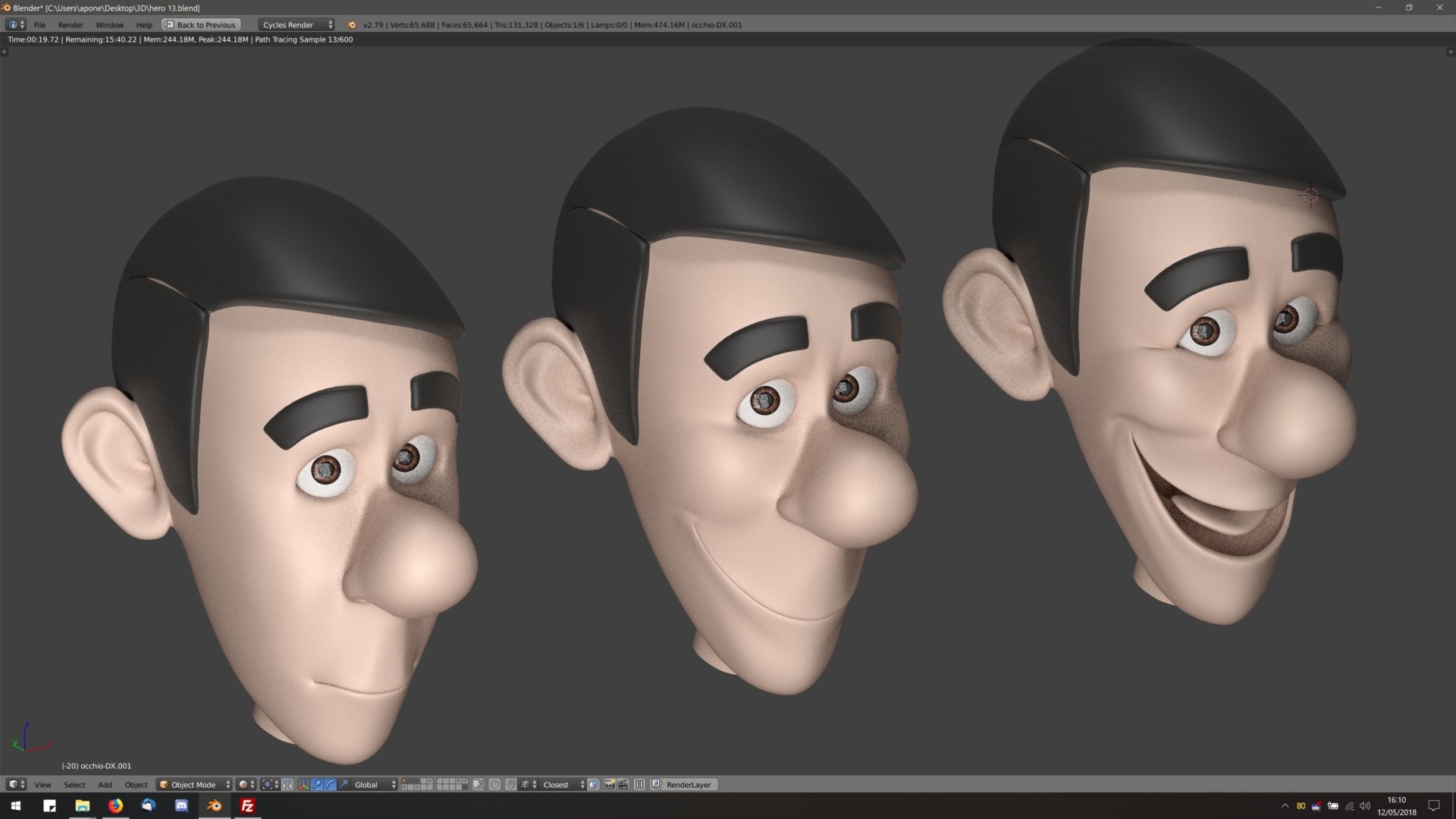Click the render status text Path Tracing Sample 13/600
1456x819 pixels.
click(x=303, y=39)
